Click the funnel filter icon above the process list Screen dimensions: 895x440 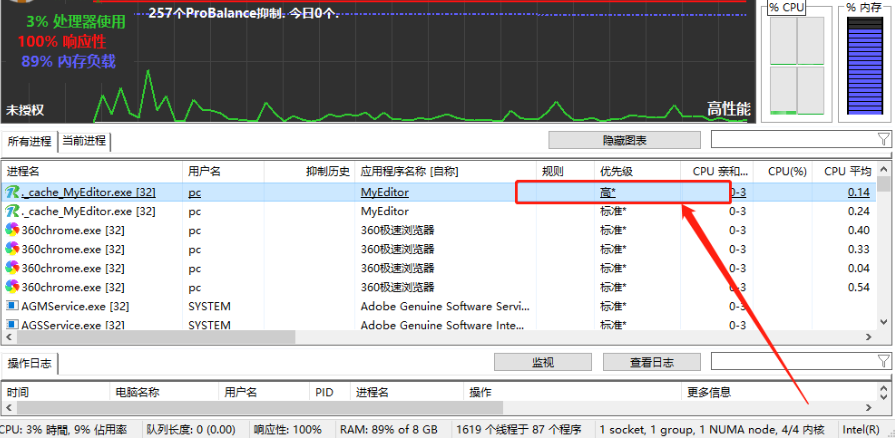(883, 139)
